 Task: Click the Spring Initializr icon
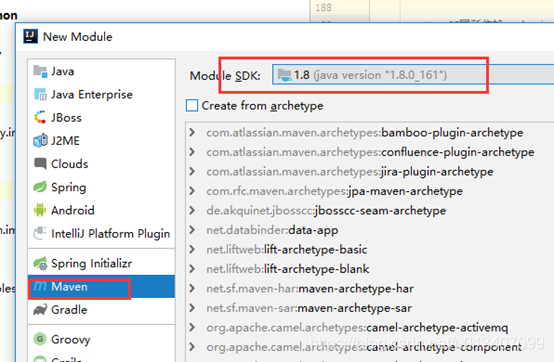coord(40,263)
